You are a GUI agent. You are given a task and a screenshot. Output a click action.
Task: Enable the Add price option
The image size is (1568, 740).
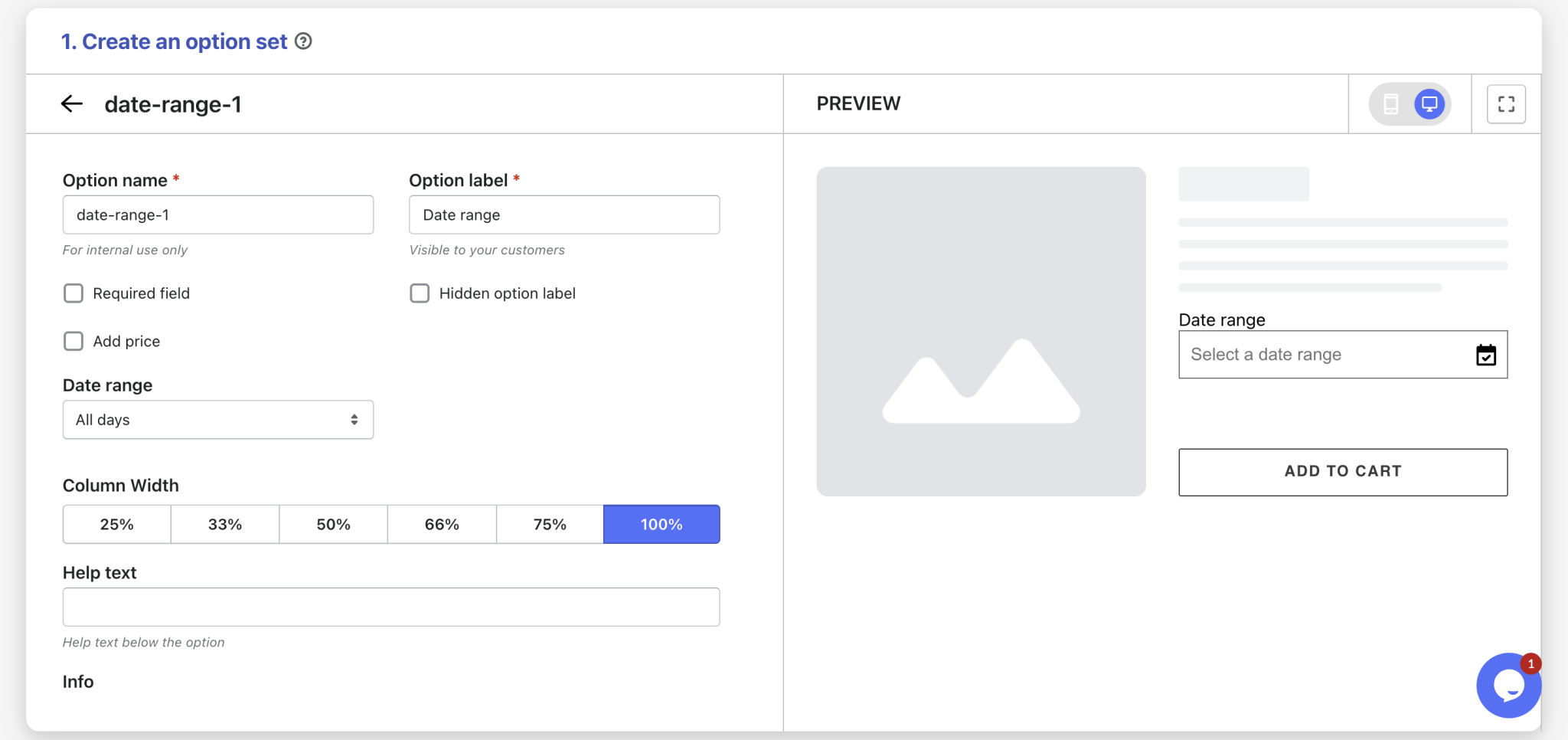point(73,341)
